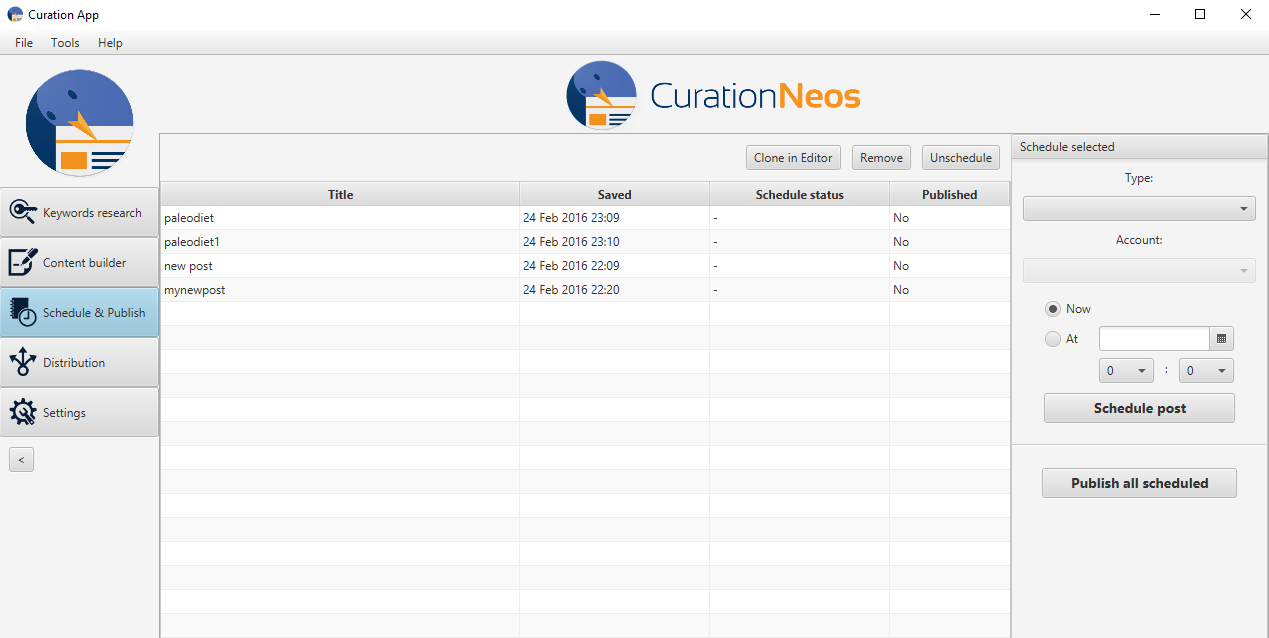Sort by the Published column header
The height and width of the screenshot is (638, 1269).
click(950, 195)
